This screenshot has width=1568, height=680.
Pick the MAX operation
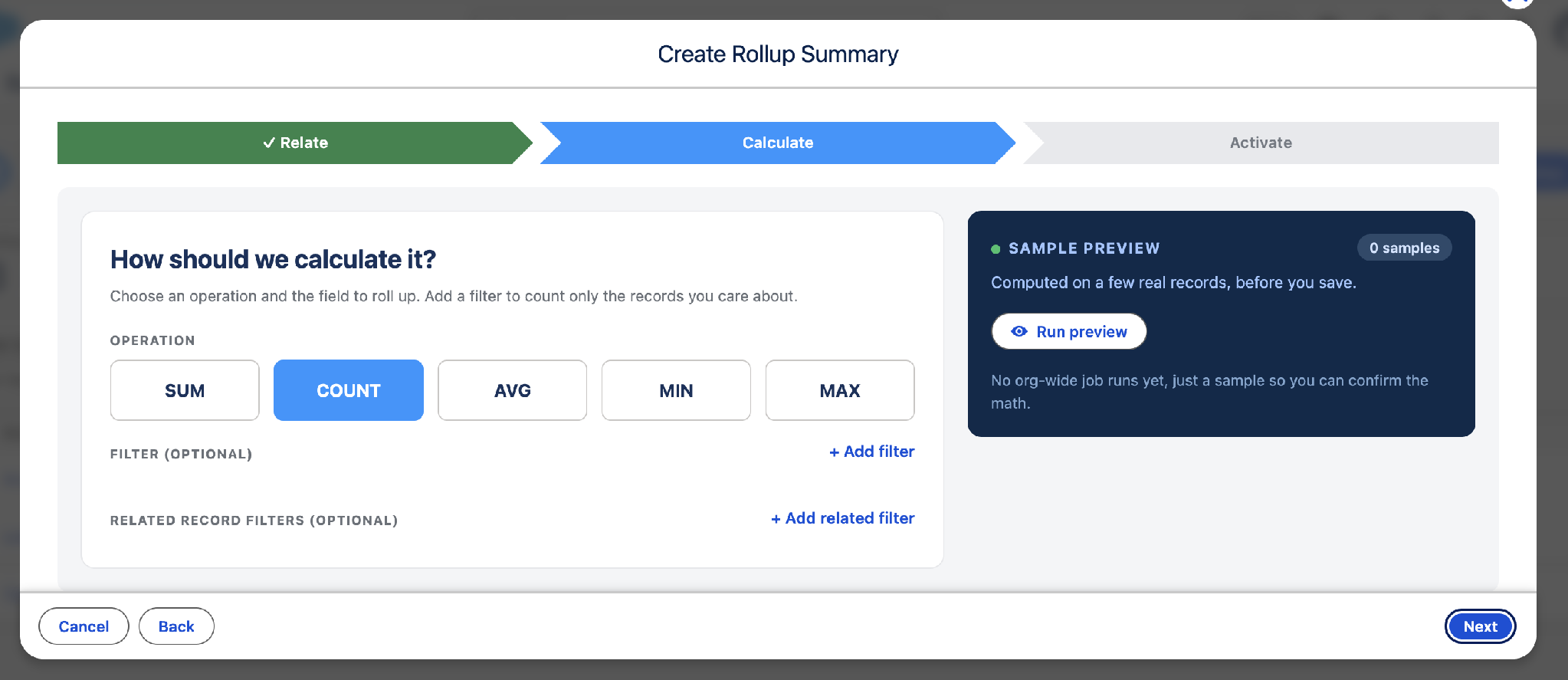pyautogui.click(x=840, y=390)
